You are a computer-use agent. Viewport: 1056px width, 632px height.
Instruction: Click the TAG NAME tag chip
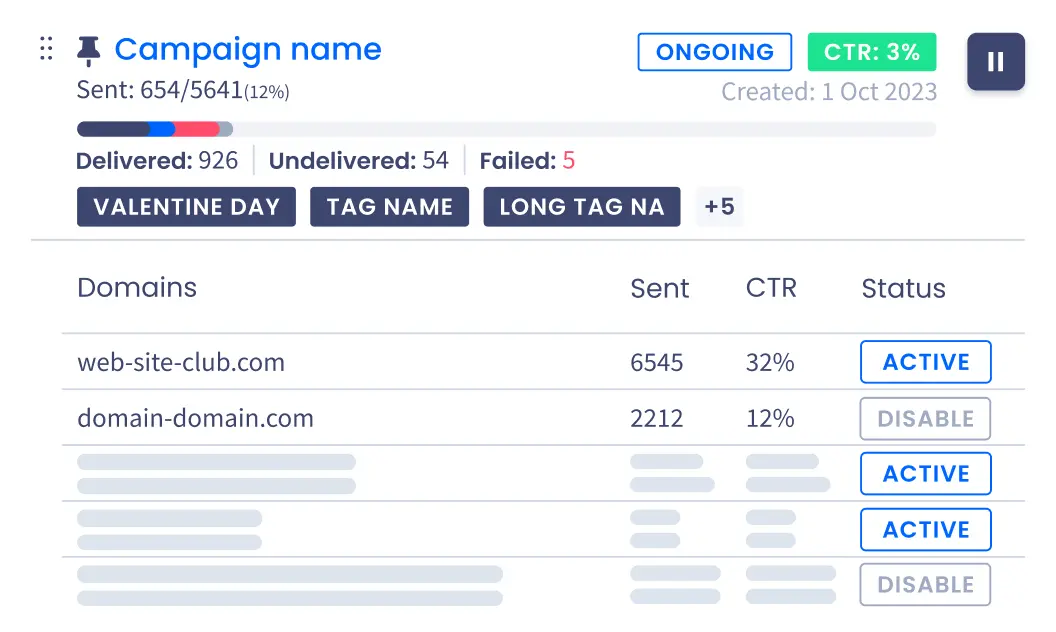pyautogui.click(x=389, y=207)
